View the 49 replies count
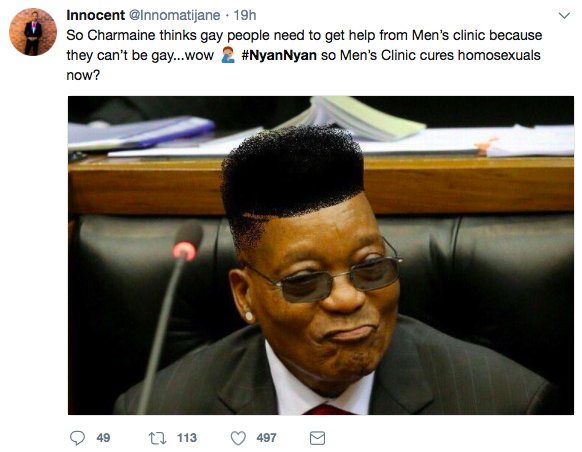Screen dimensions: 582x452 [x=103, y=438]
